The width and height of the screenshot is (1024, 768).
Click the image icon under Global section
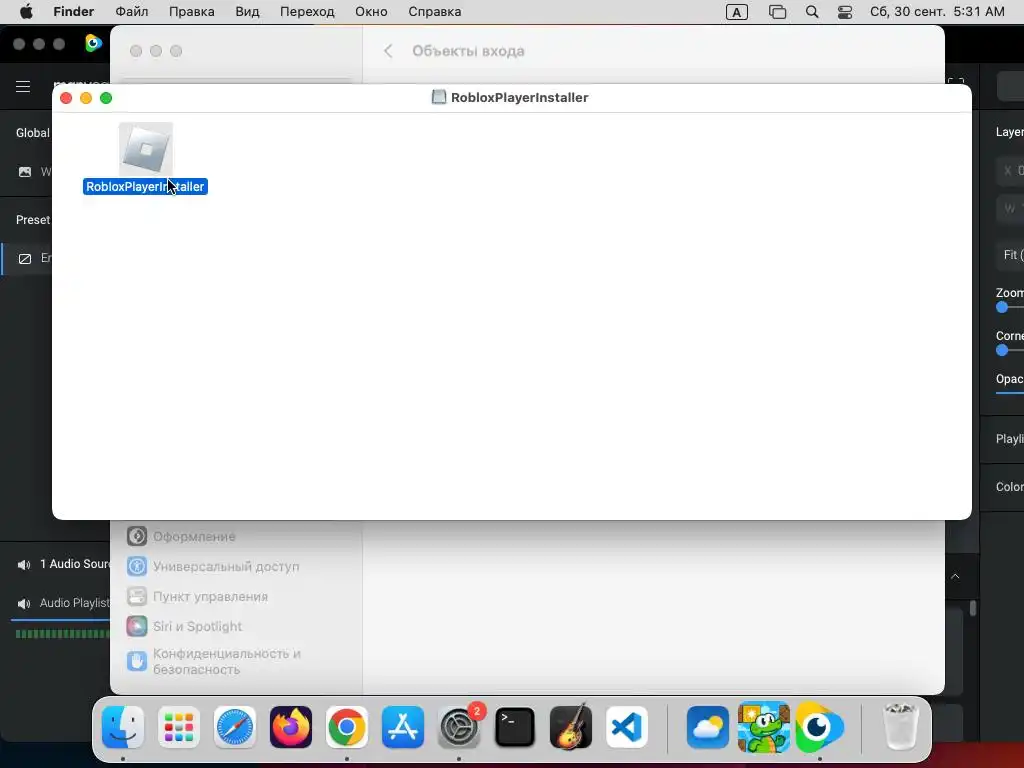click(x=25, y=172)
